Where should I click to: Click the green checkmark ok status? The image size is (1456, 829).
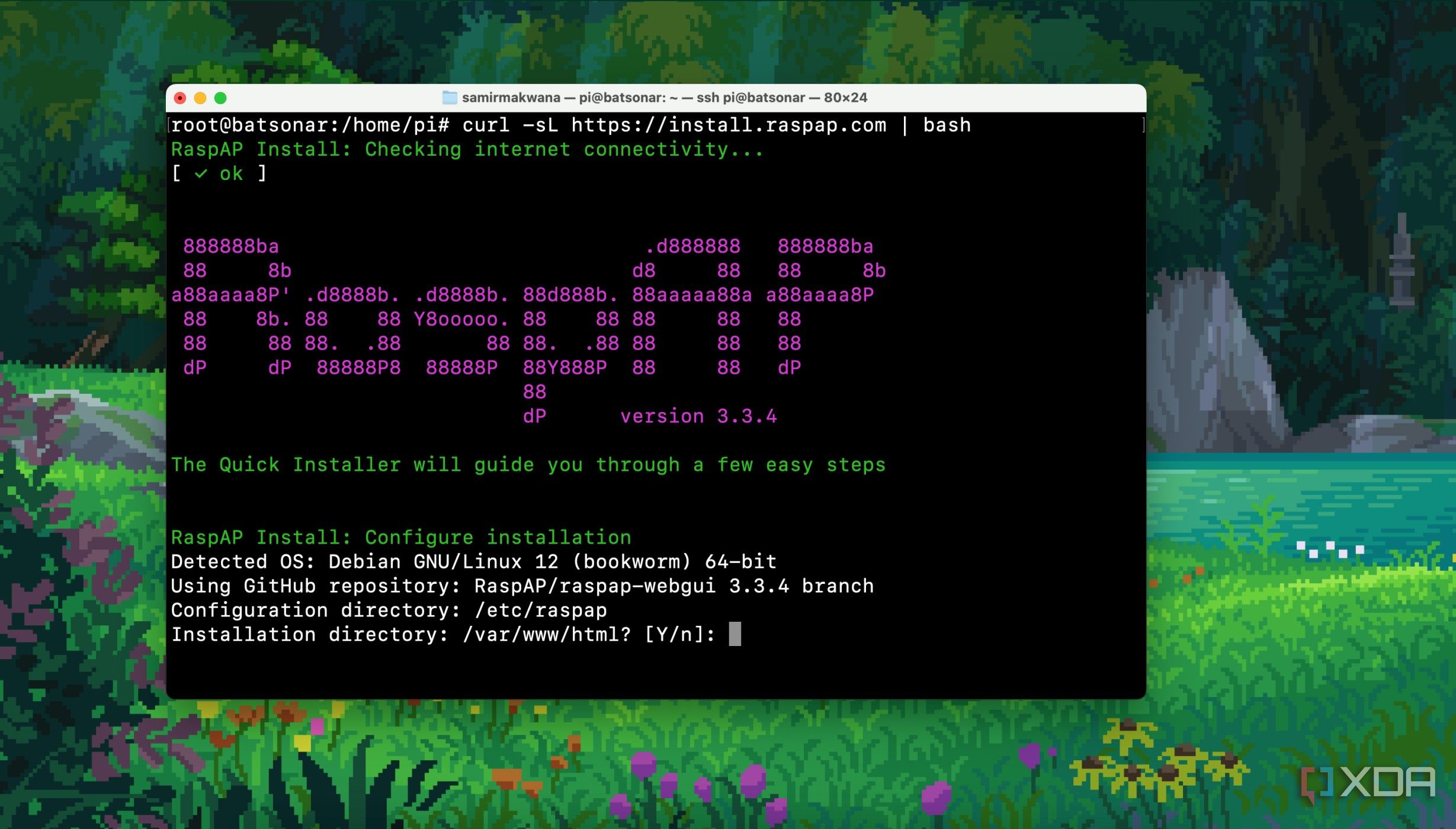click(x=219, y=173)
